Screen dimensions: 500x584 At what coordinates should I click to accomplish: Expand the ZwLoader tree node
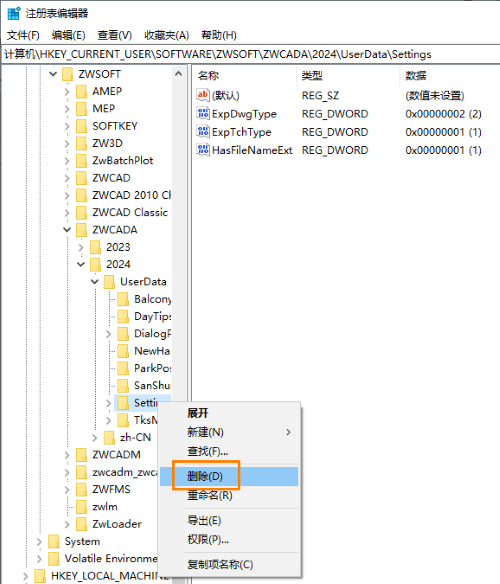coord(67,524)
